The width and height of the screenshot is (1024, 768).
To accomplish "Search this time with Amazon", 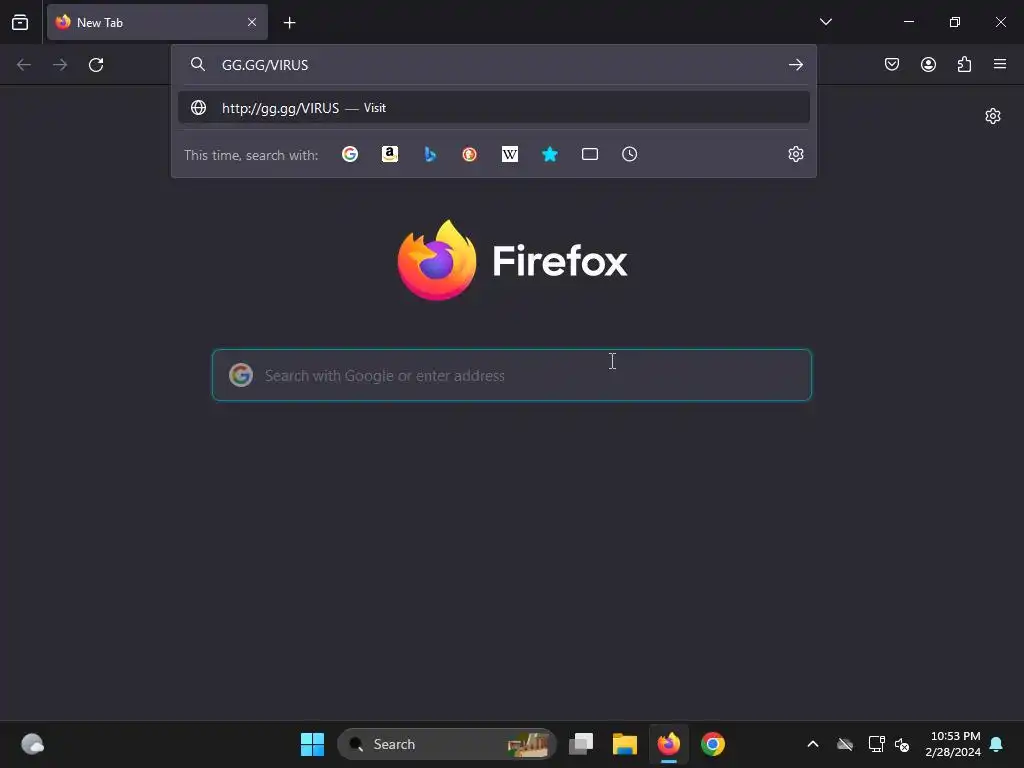I will coord(390,154).
